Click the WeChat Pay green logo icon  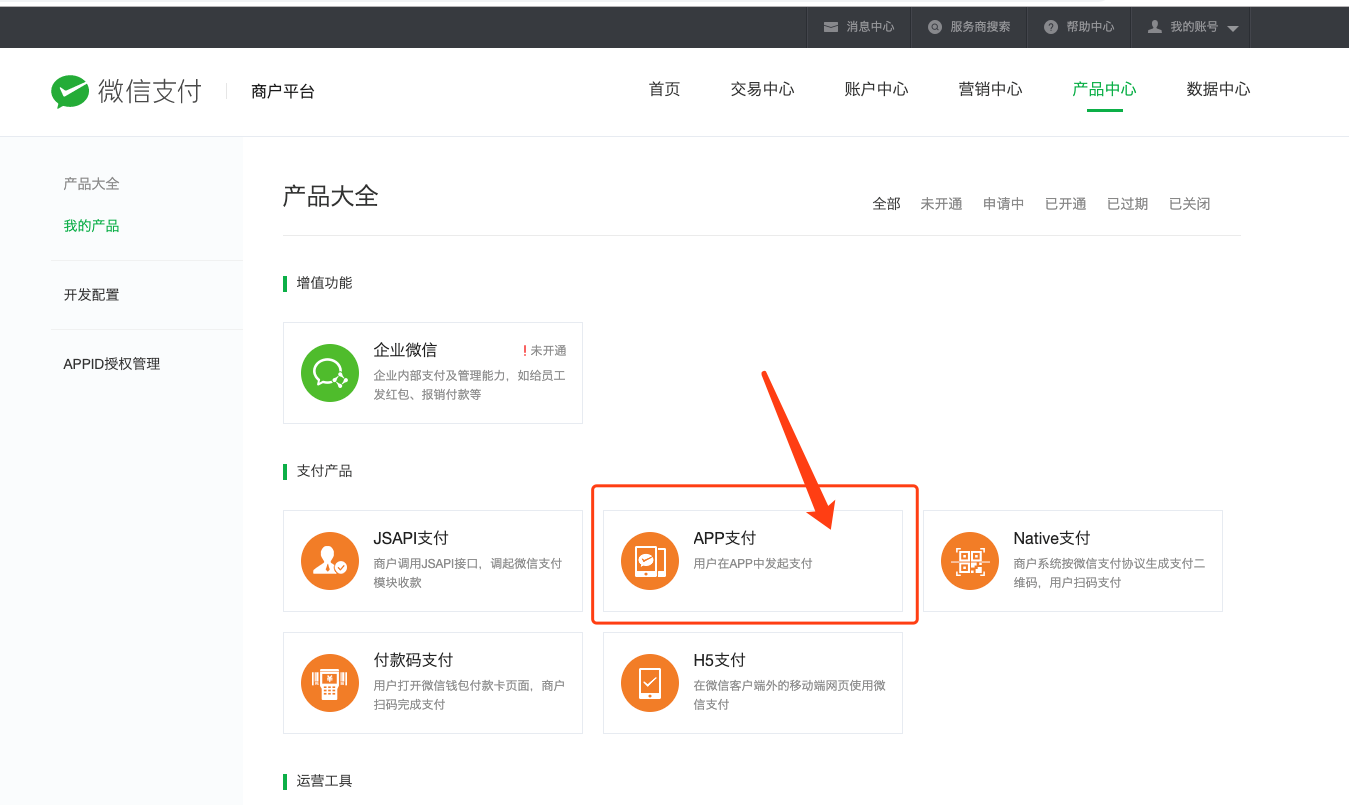71,91
